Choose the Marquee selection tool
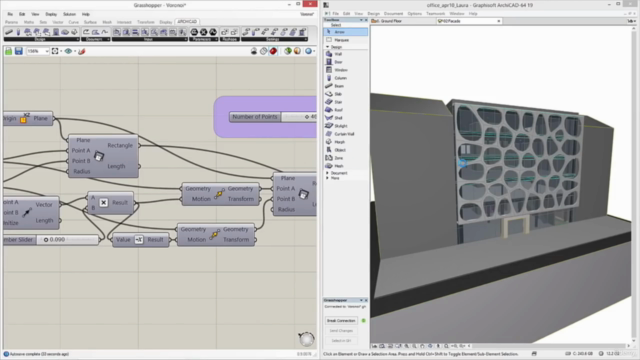Screen dimensions: 640x360 (x=345, y=40)
